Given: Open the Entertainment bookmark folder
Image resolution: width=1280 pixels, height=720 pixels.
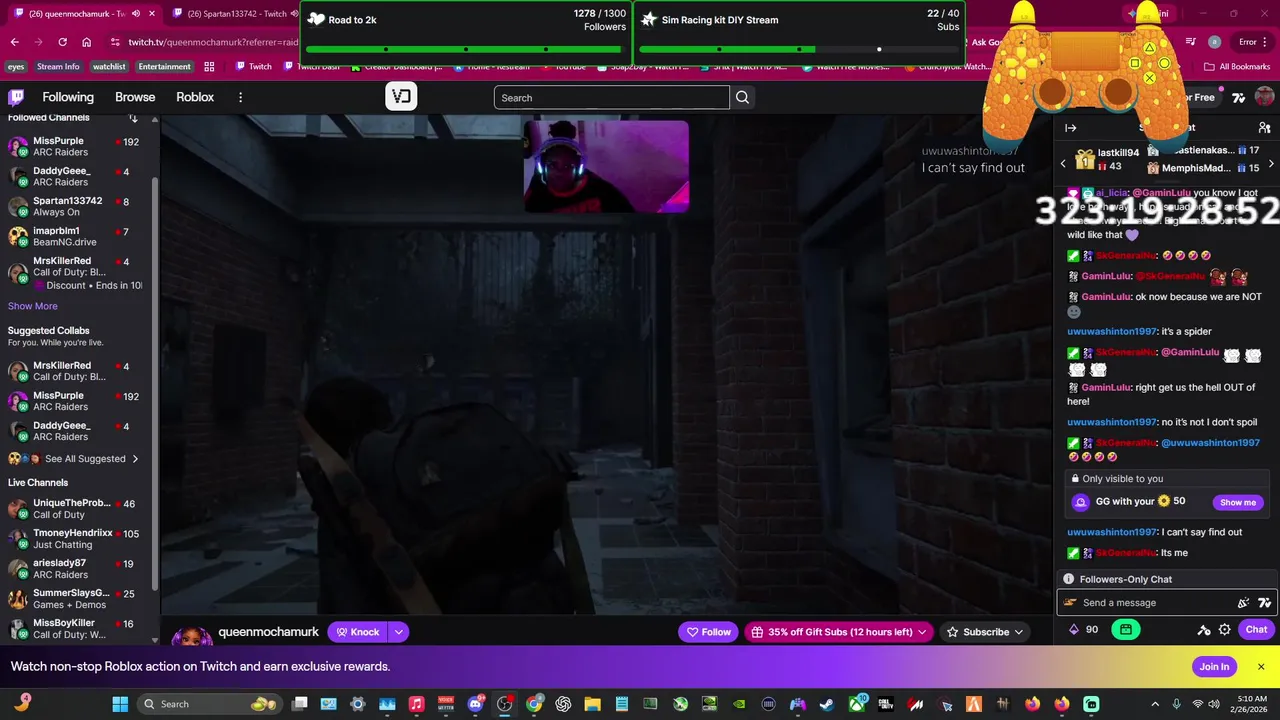Looking at the screenshot, I should pyautogui.click(x=164, y=67).
